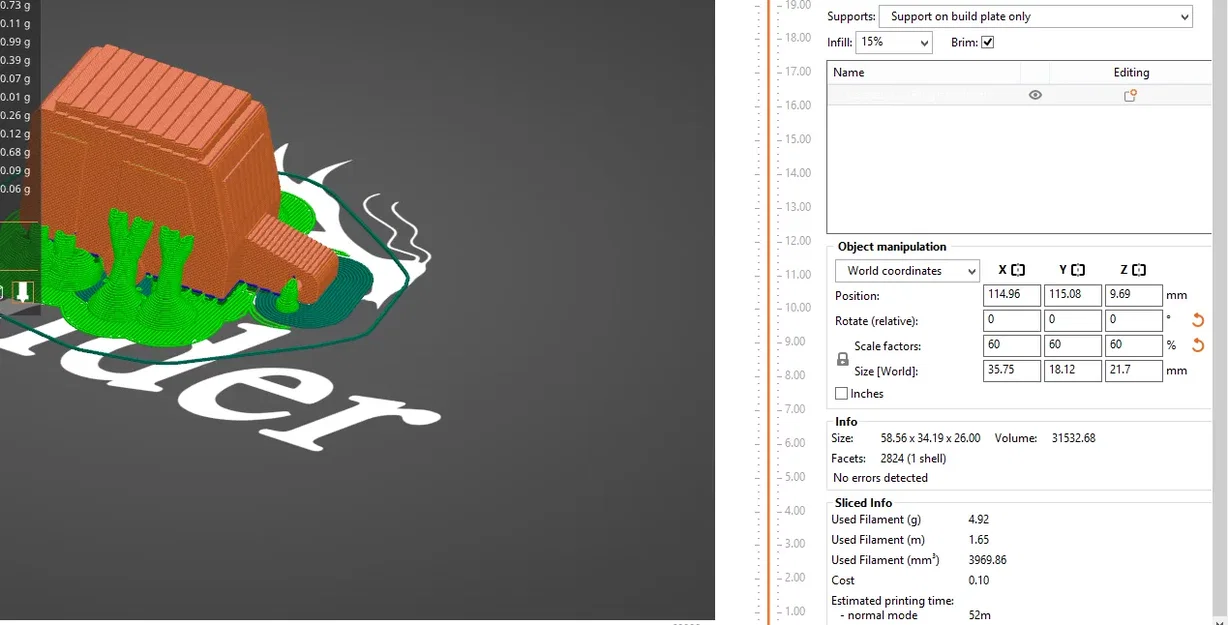The height and width of the screenshot is (625, 1228).
Task: Click the 10.00 mark on the layer ruler
Action: click(x=797, y=308)
